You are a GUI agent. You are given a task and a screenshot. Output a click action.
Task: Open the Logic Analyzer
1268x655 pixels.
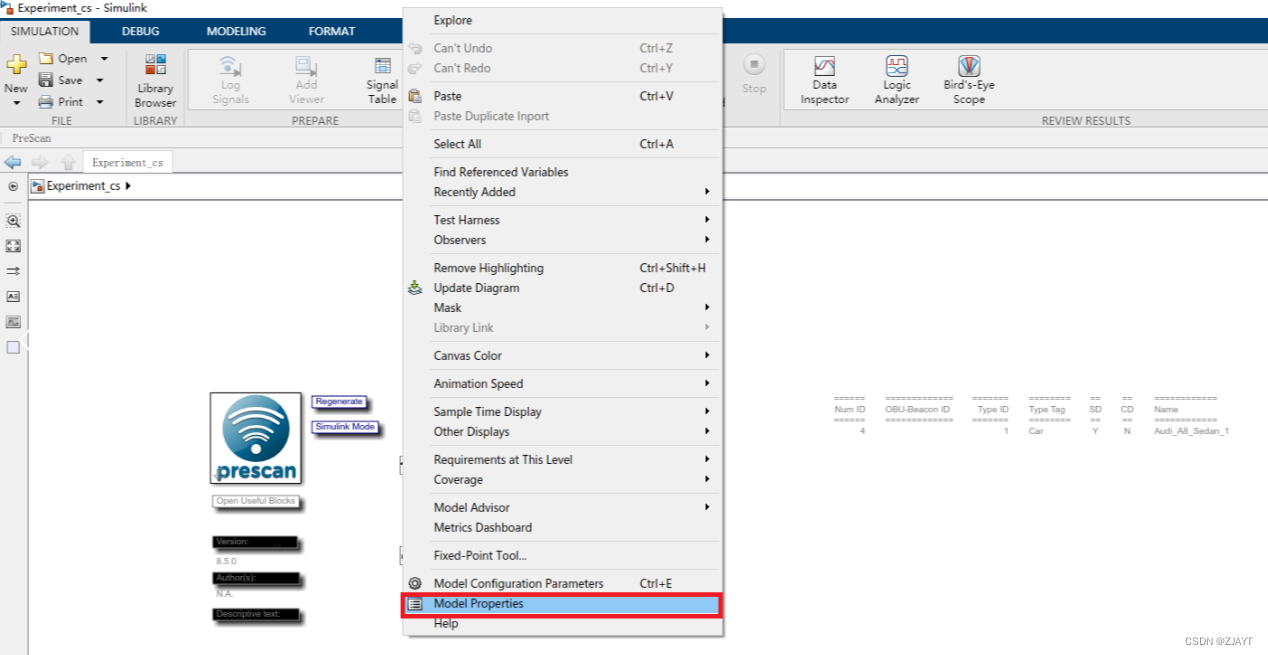click(x=896, y=80)
